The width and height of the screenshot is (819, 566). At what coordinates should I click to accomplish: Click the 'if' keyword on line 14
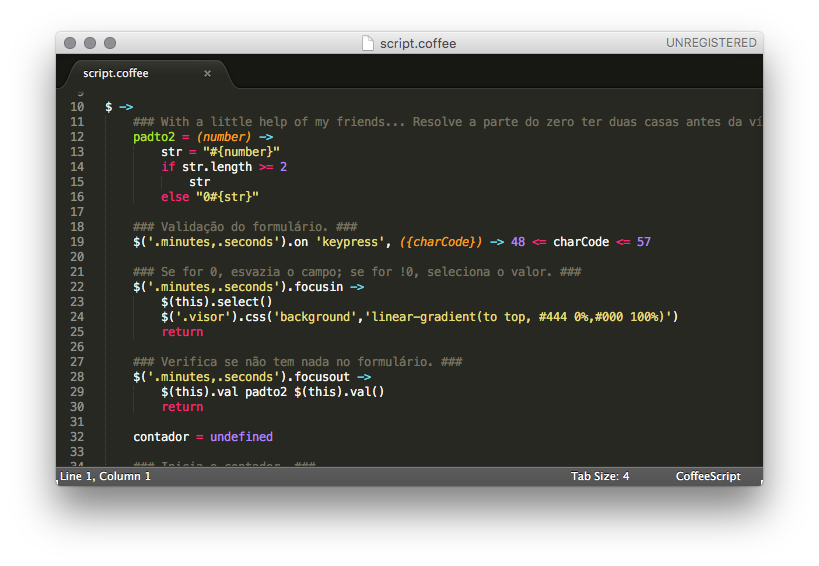(168, 167)
